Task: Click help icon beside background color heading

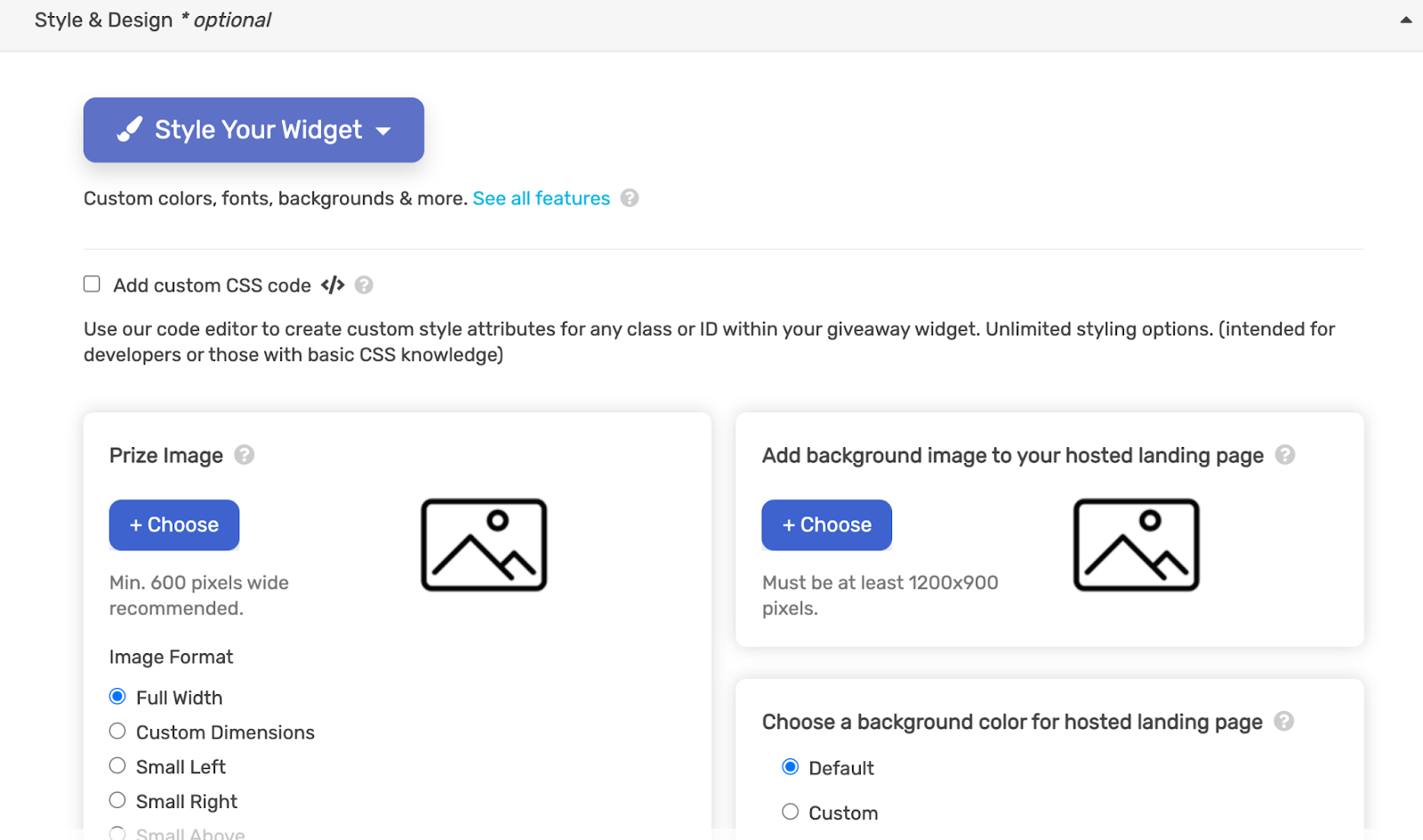Action: pyautogui.click(x=1283, y=722)
